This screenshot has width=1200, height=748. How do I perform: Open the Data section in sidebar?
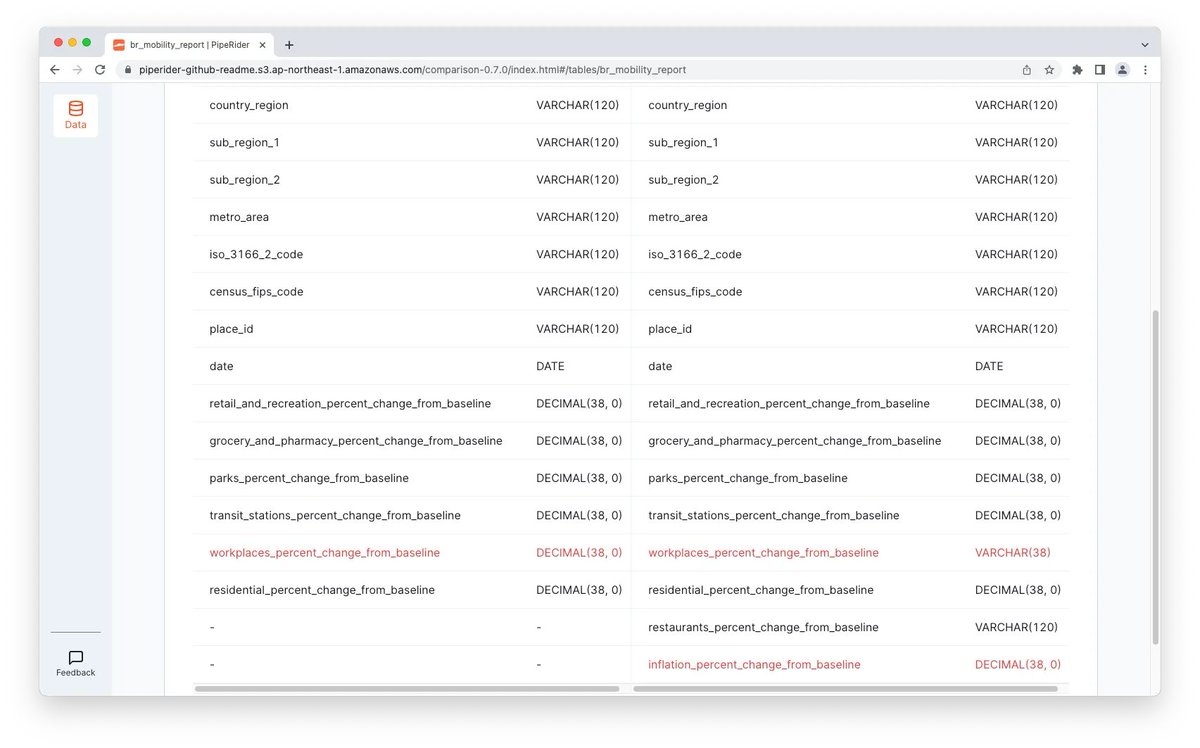pyautogui.click(x=76, y=115)
